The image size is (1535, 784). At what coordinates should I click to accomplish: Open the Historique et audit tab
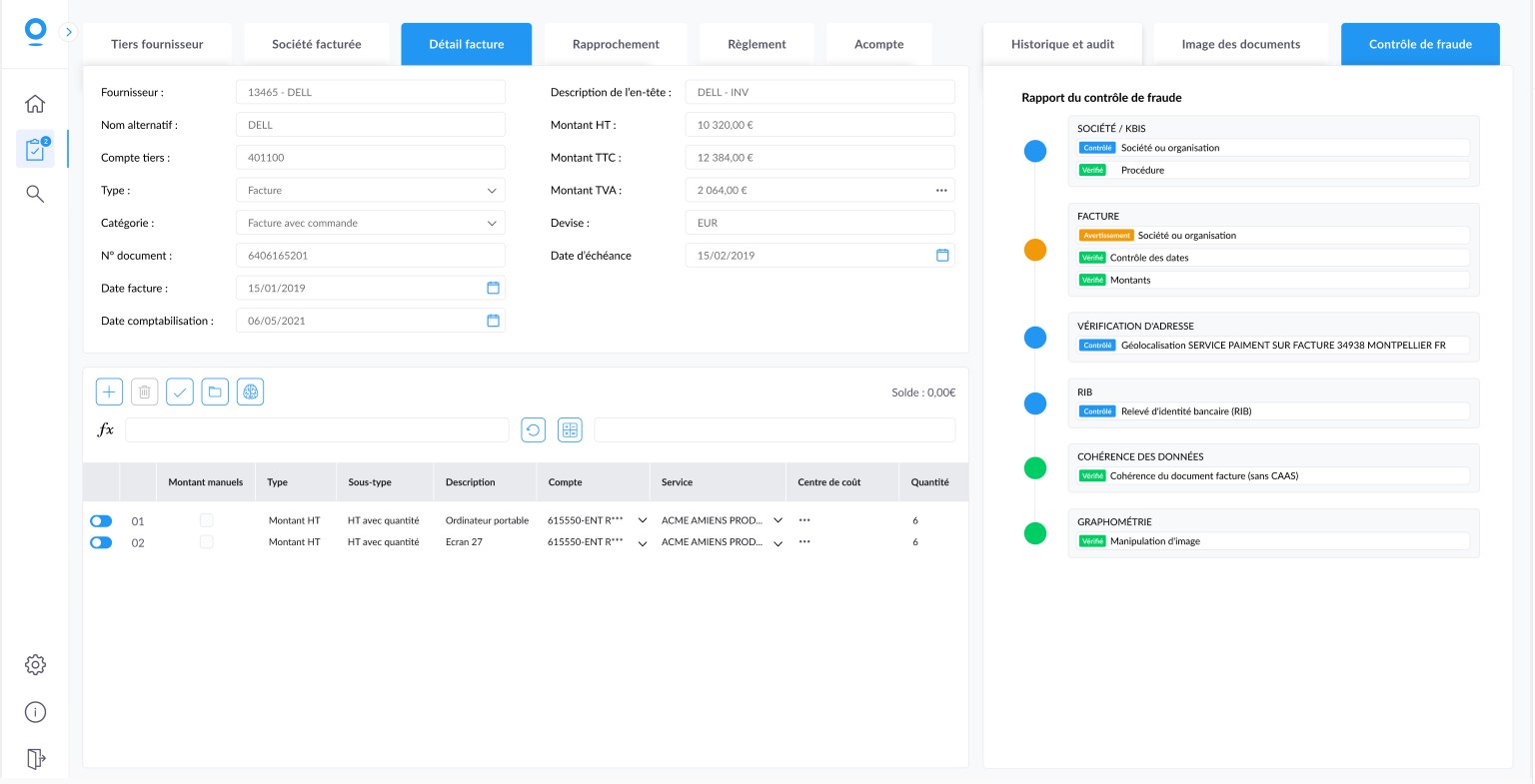(x=1062, y=44)
